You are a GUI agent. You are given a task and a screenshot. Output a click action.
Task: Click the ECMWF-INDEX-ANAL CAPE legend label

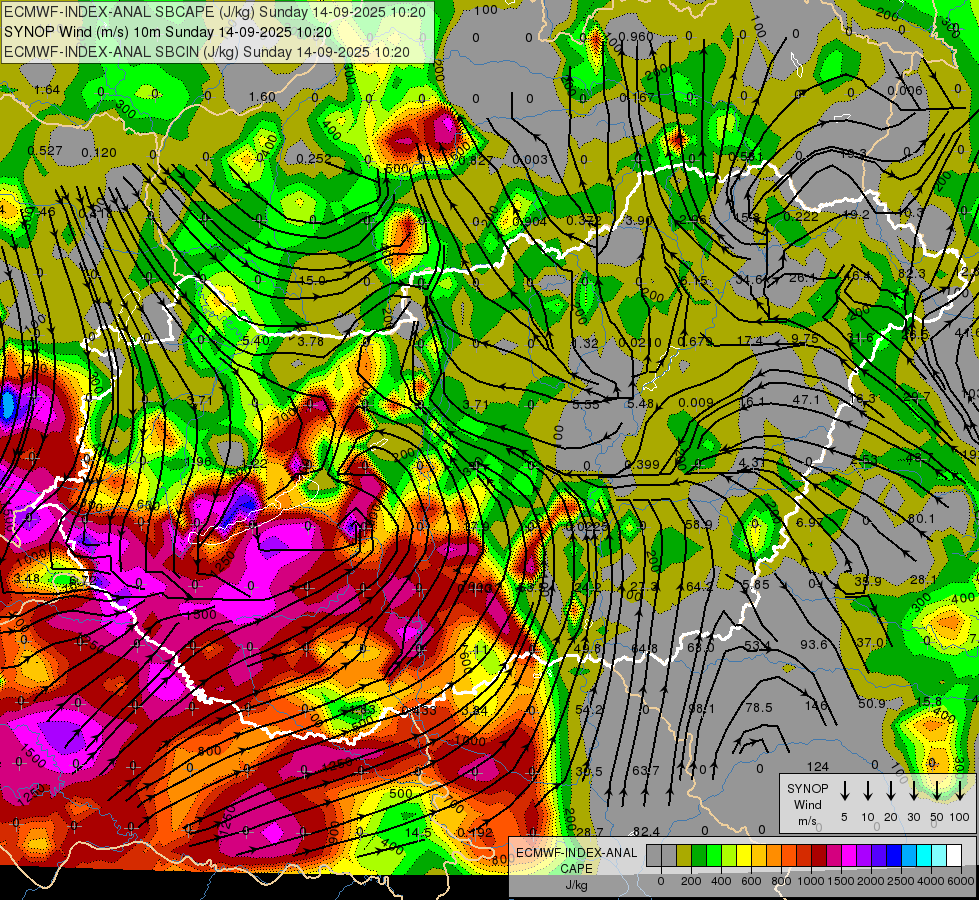coord(576,860)
